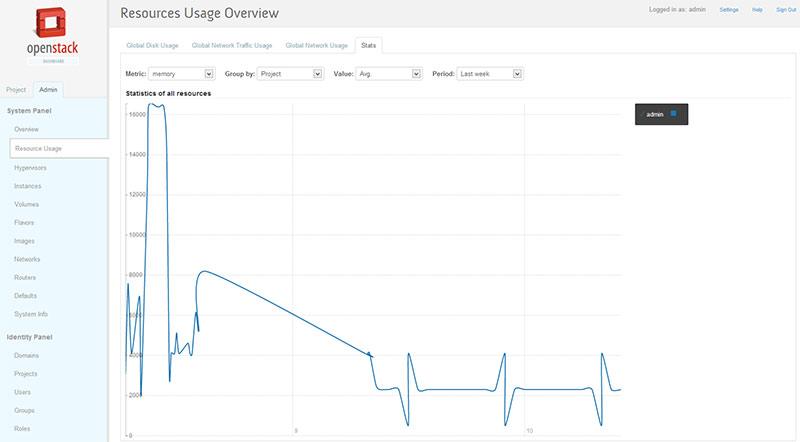Viewport: 800px width, 442px height.
Task: Switch to Global Network Traffic Usage tab
Action: tap(232, 45)
